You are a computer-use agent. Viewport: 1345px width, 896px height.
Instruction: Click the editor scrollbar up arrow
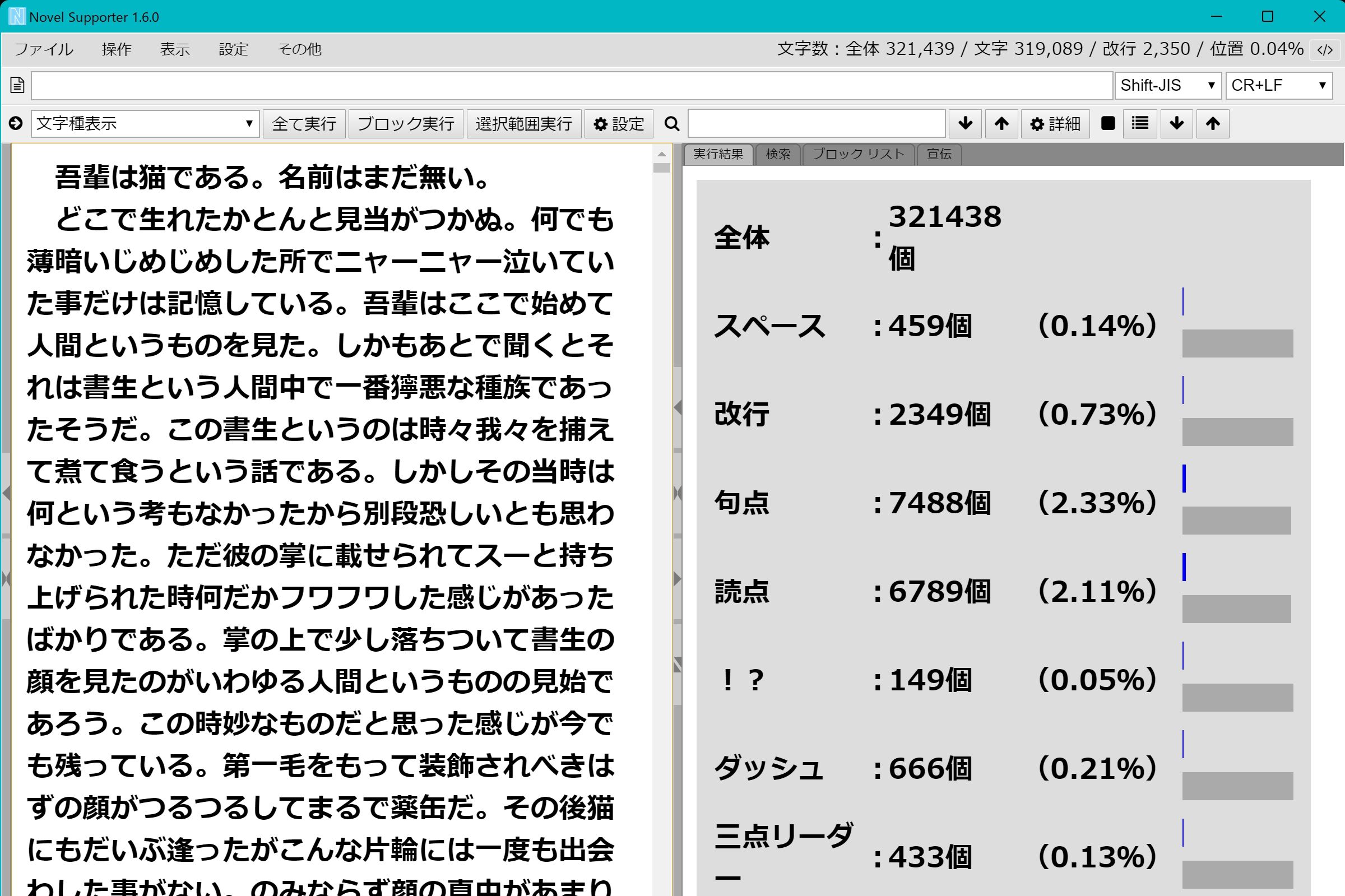pos(662,154)
